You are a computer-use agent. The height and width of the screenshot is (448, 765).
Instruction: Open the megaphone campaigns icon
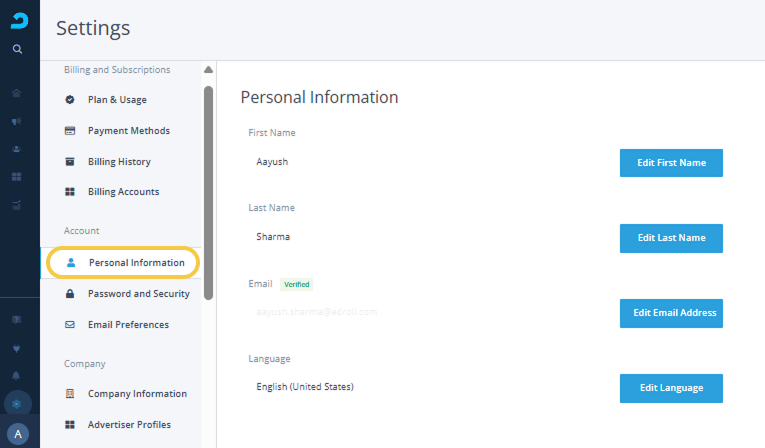pos(17,121)
